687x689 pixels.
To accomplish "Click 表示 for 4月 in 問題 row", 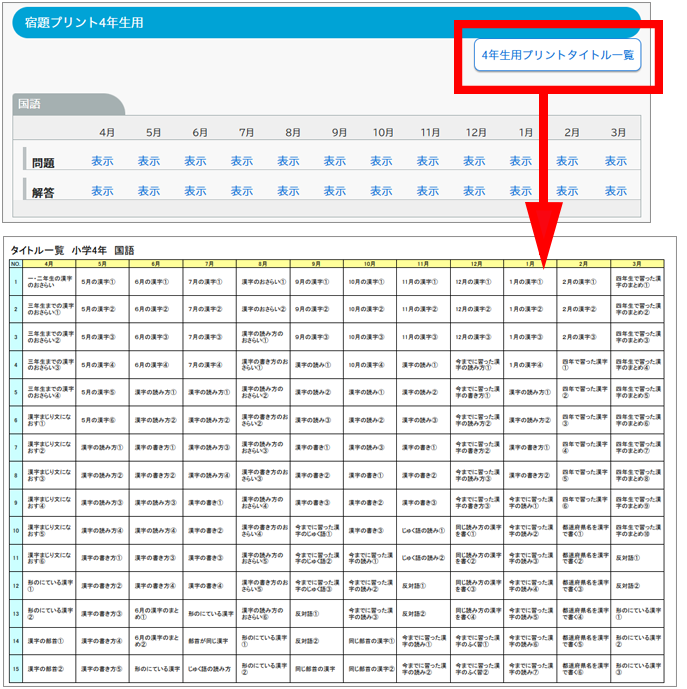I will tap(102, 161).
